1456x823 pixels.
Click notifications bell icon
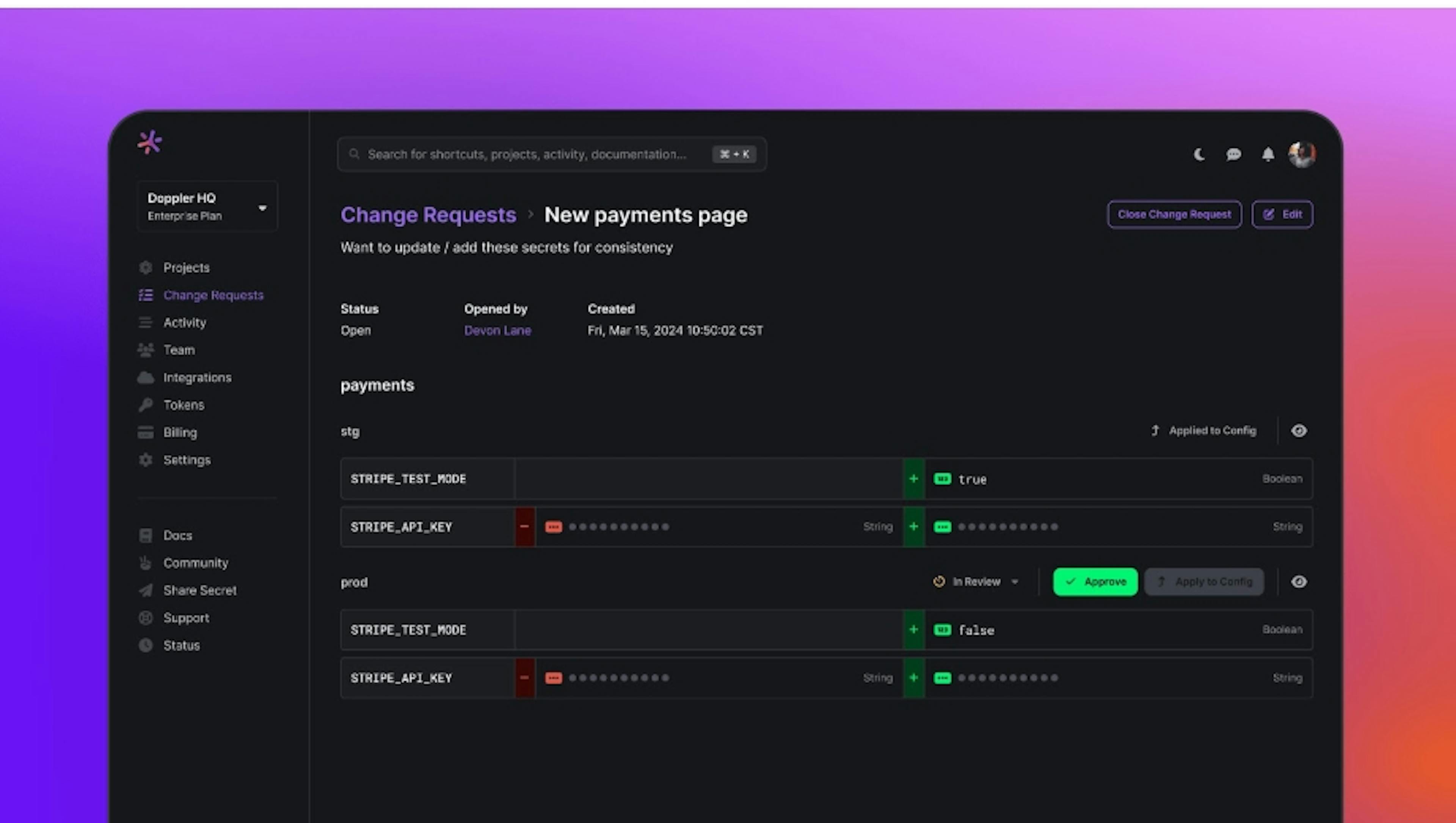[x=1268, y=154]
